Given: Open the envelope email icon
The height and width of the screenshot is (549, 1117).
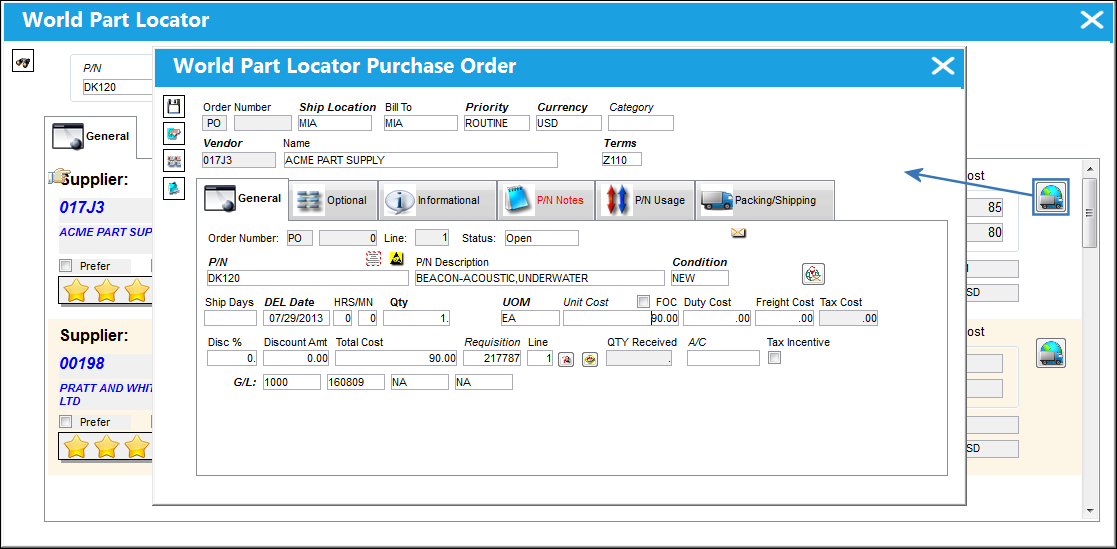Looking at the screenshot, I should [738, 232].
